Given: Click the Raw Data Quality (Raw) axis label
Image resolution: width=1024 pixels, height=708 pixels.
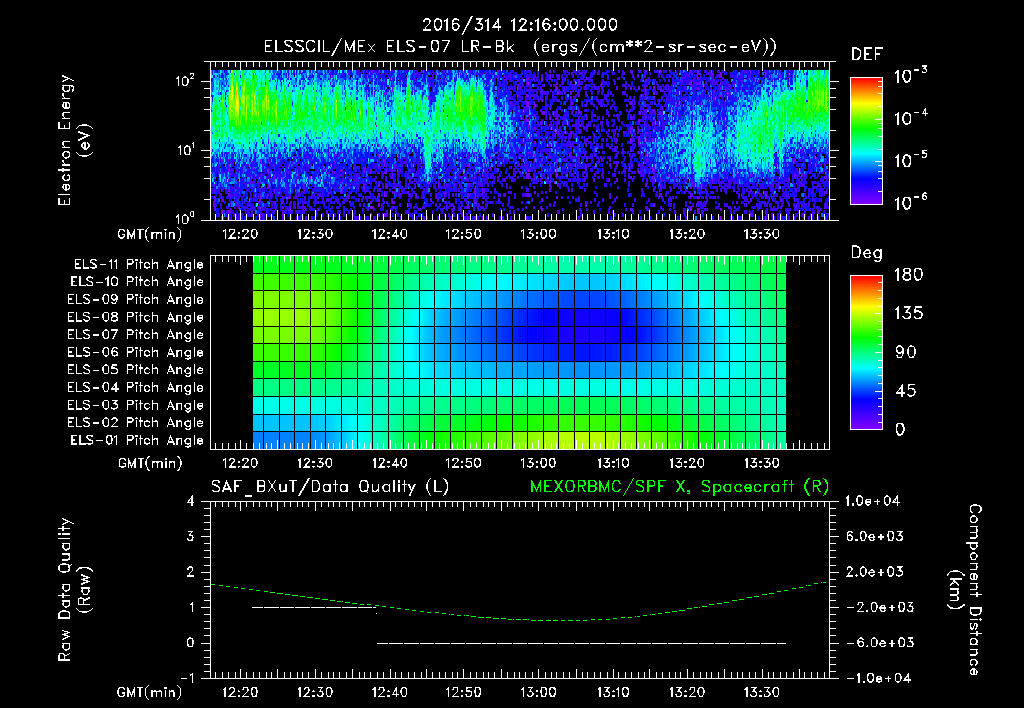Looking at the screenshot, I should coord(74,590).
